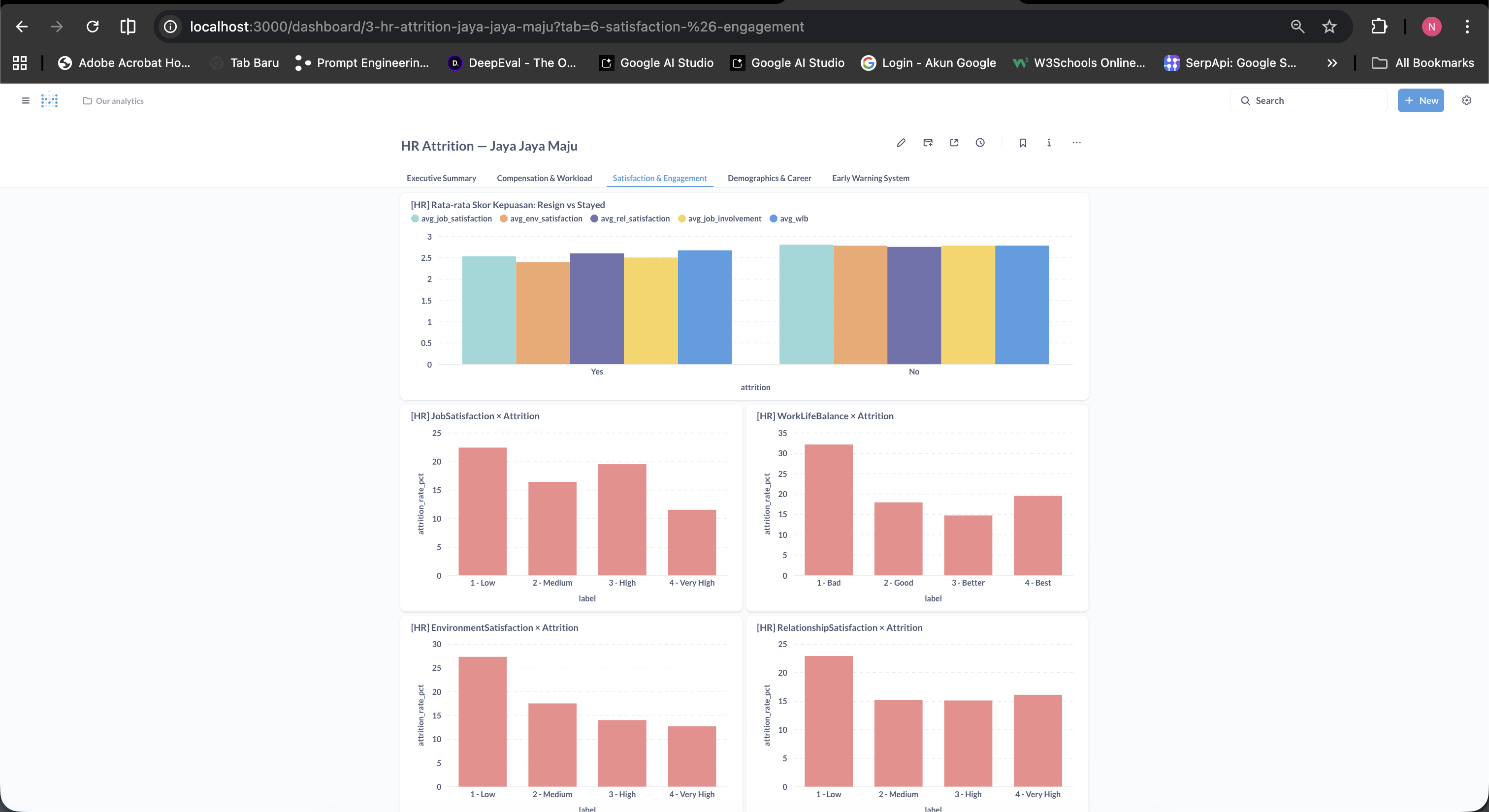Open the dashboard more options ellipsis
This screenshot has width=1489, height=812.
tap(1076, 143)
